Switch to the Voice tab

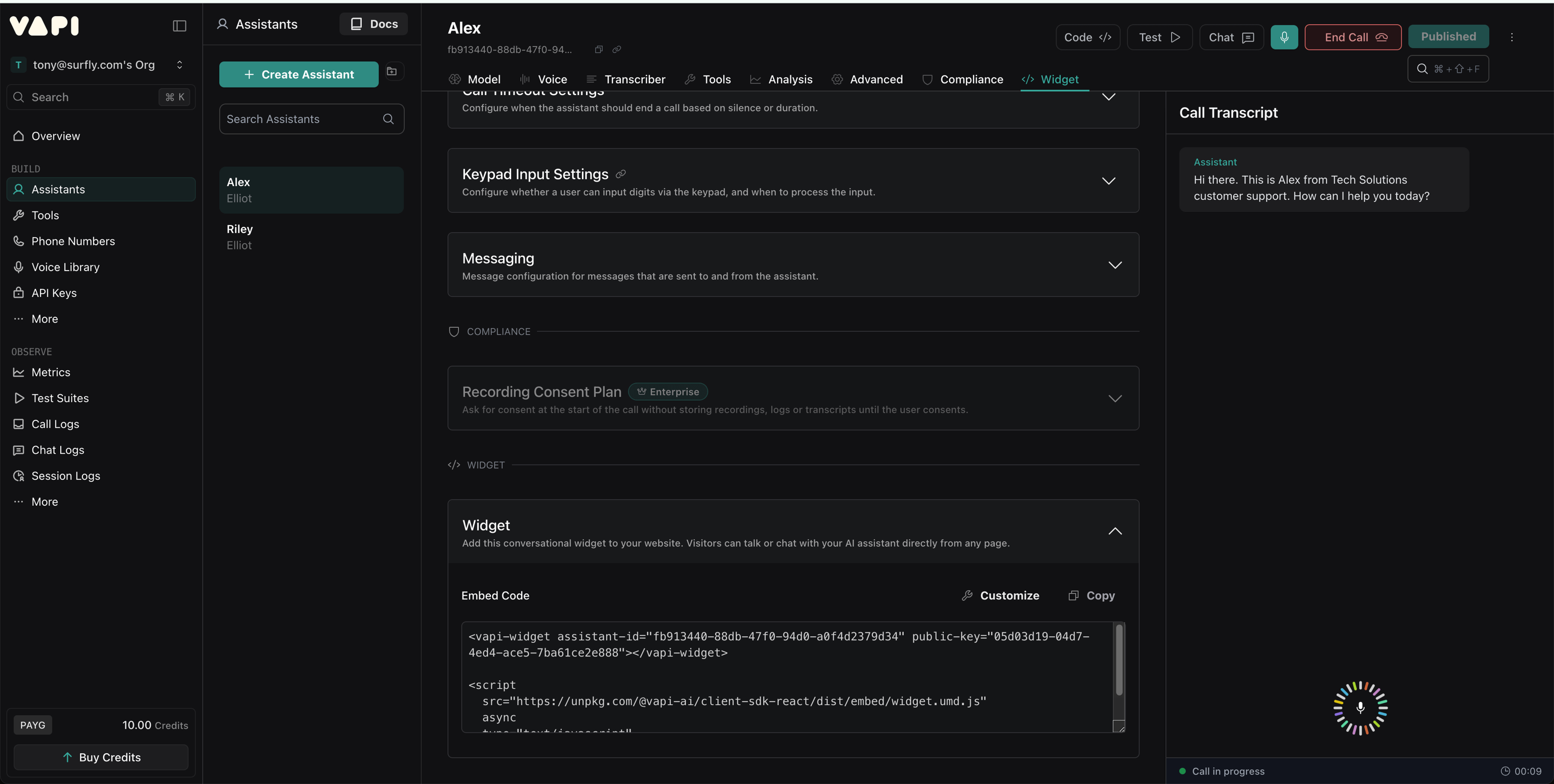552,79
